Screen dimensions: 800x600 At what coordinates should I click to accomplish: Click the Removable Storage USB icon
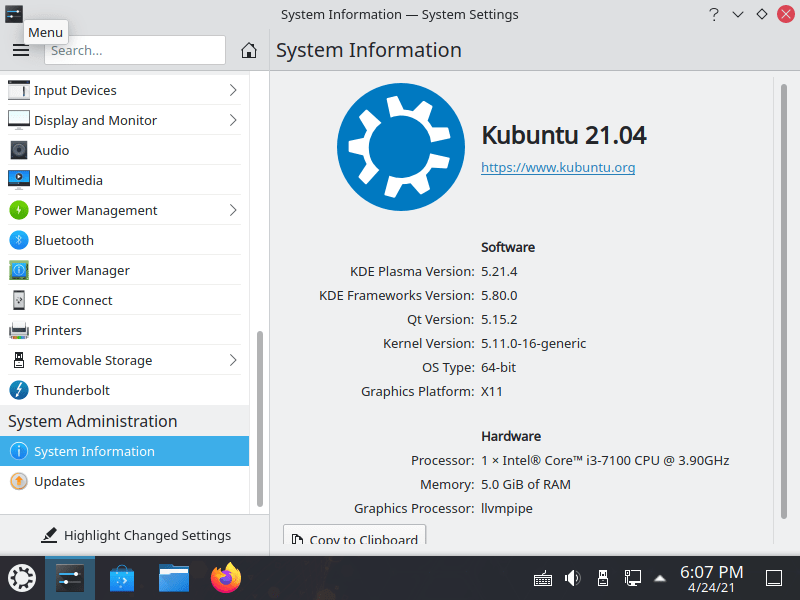tap(19, 360)
